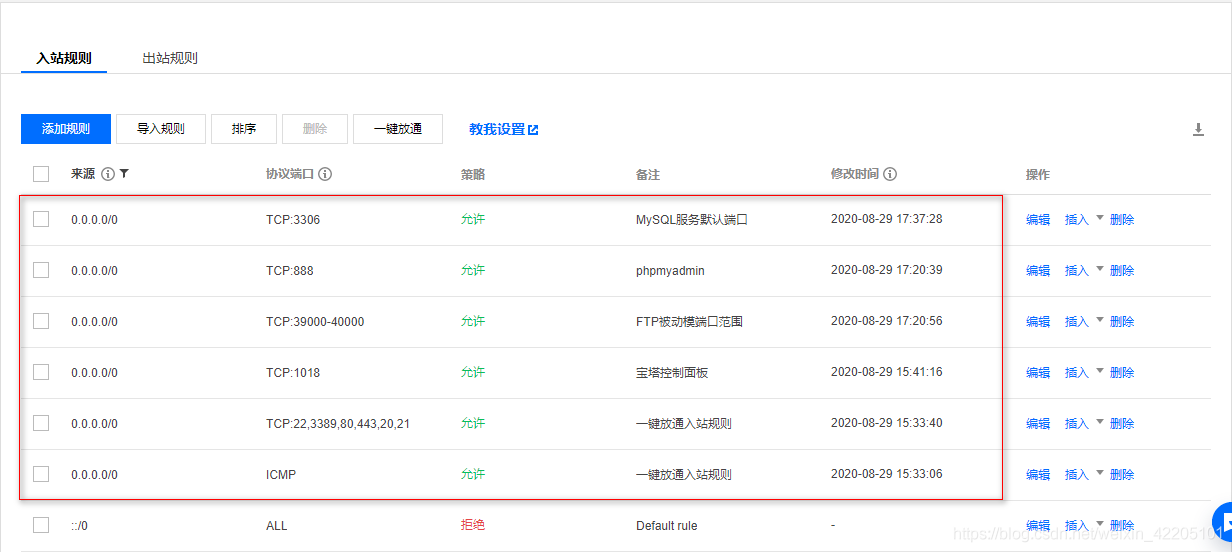1232x552 pixels.
Task: Open 插入 dropdown arrow for 宝塔控制面板 rule
Action: (1100, 371)
